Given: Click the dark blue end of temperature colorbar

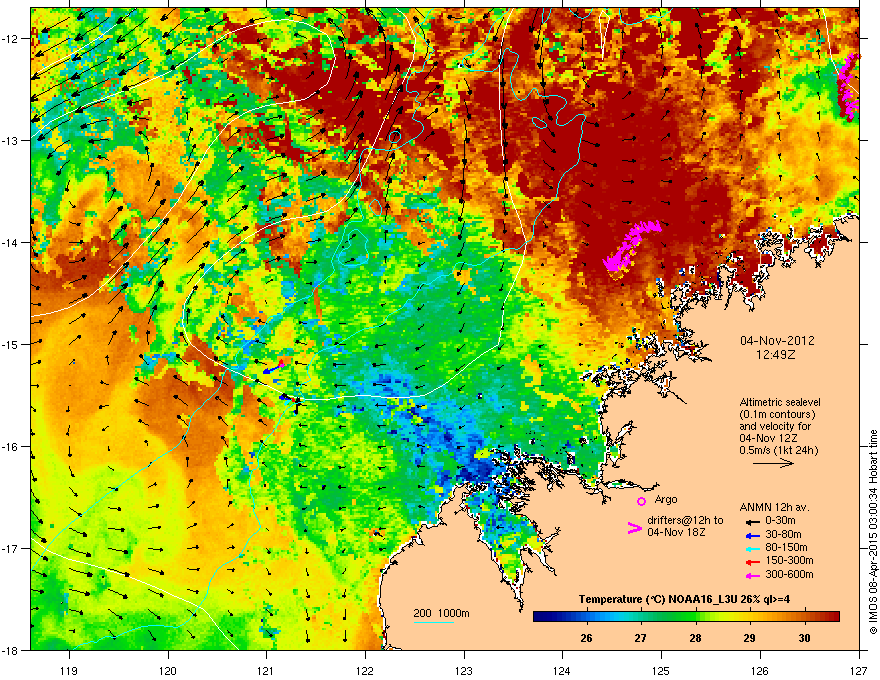Looking at the screenshot, I should coord(542,617).
